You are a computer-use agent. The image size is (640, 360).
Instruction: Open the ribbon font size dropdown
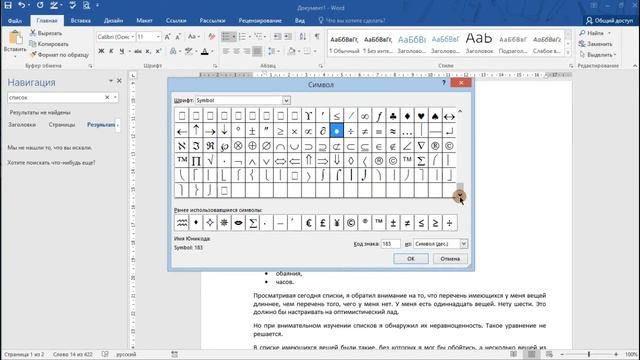pos(158,37)
